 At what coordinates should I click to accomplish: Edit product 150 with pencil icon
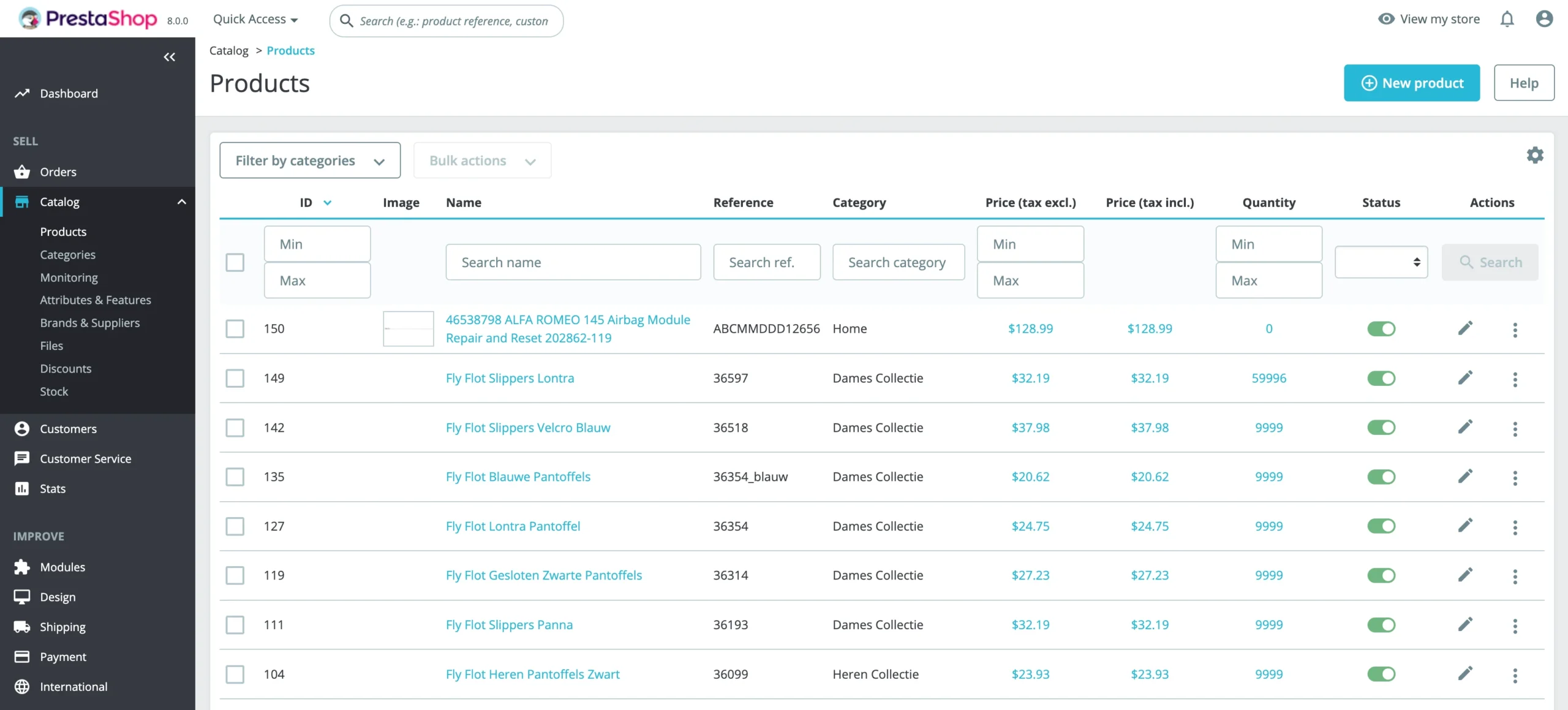point(1465,328)
